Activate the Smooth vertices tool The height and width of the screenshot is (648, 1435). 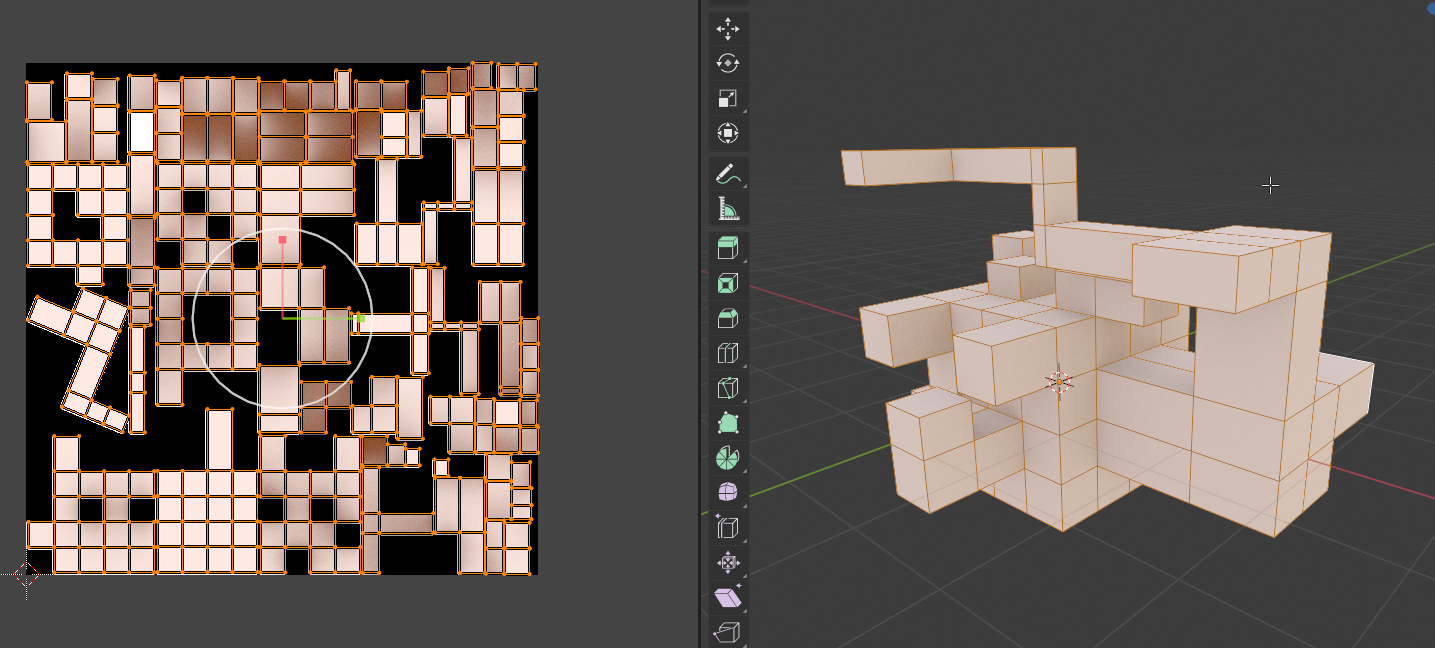point(728,492)
